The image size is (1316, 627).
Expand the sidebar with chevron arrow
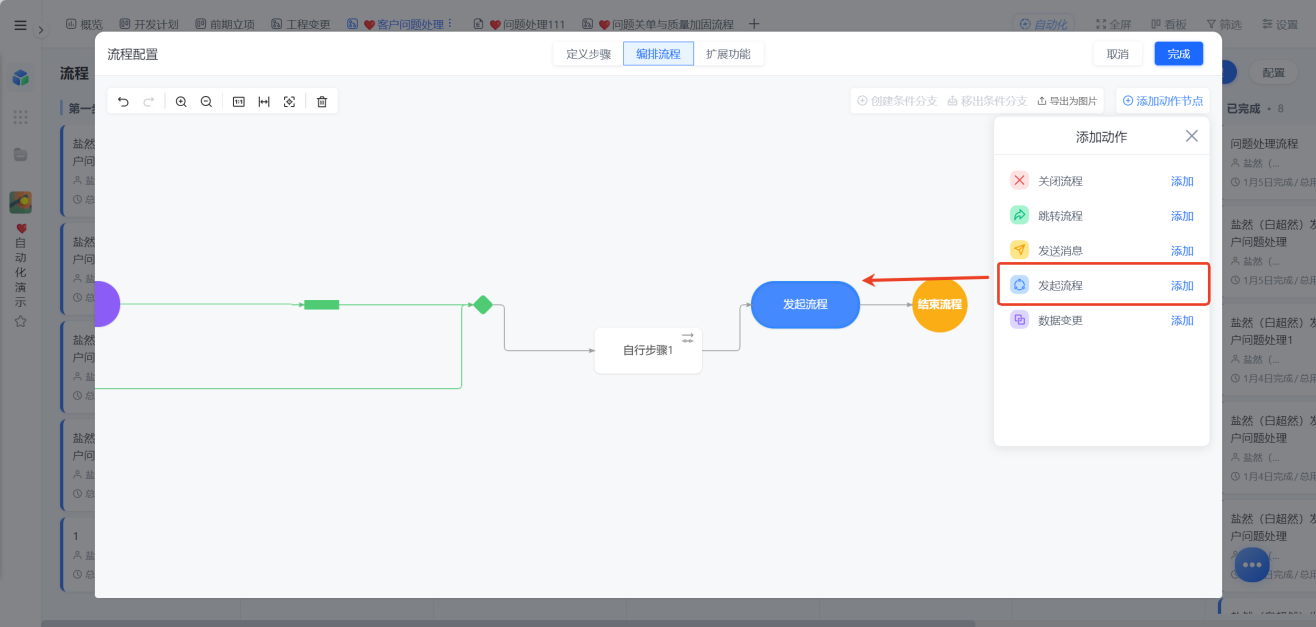(x=41, y=30)
